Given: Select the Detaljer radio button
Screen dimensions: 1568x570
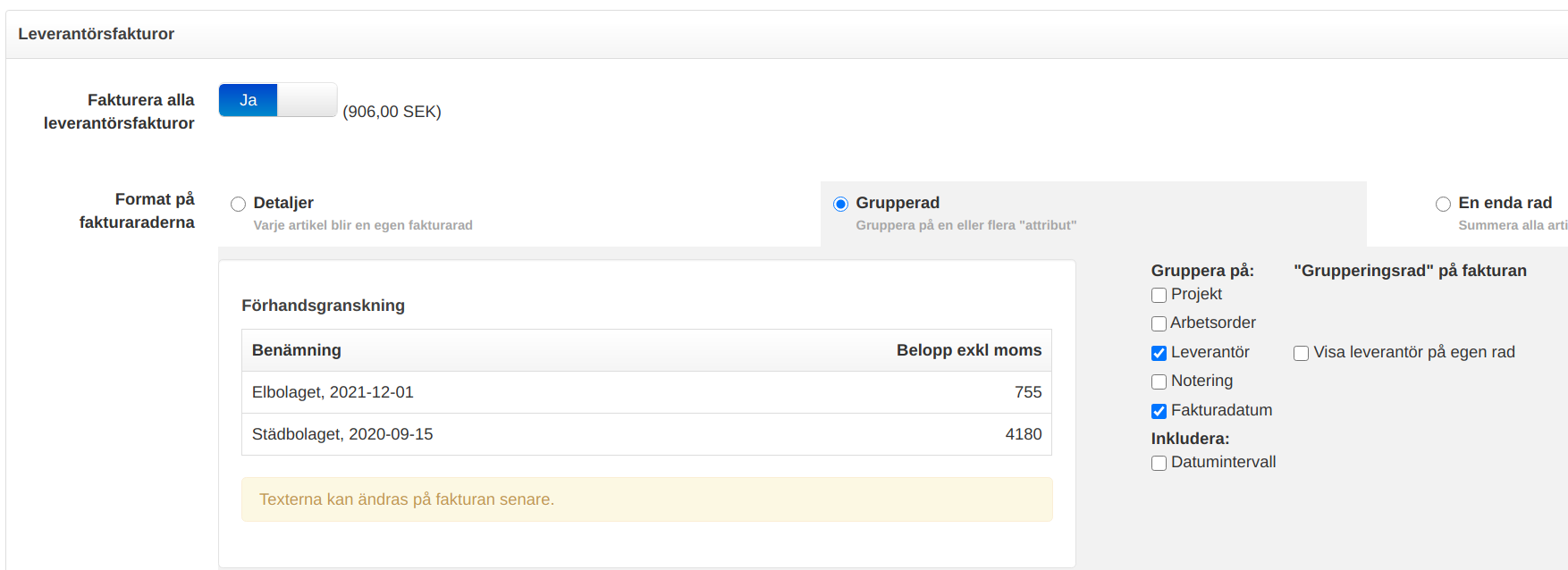Looking at the screenshot, I should 238,205.
